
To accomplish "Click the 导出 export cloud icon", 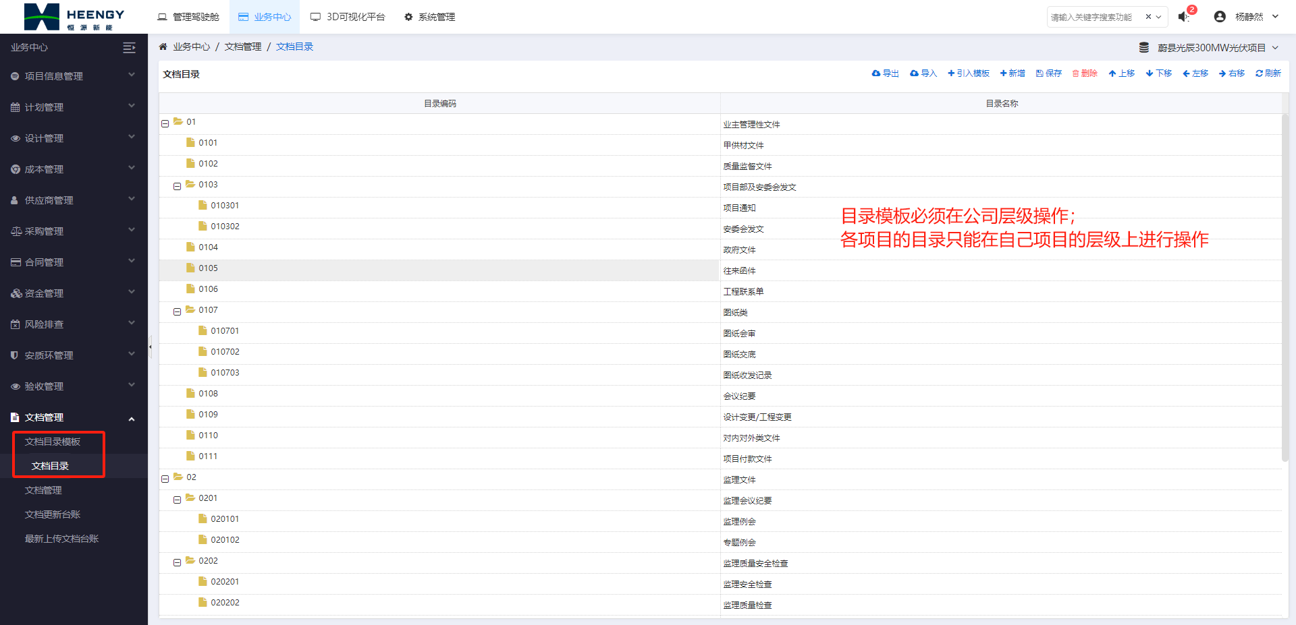I will point(876,74).
